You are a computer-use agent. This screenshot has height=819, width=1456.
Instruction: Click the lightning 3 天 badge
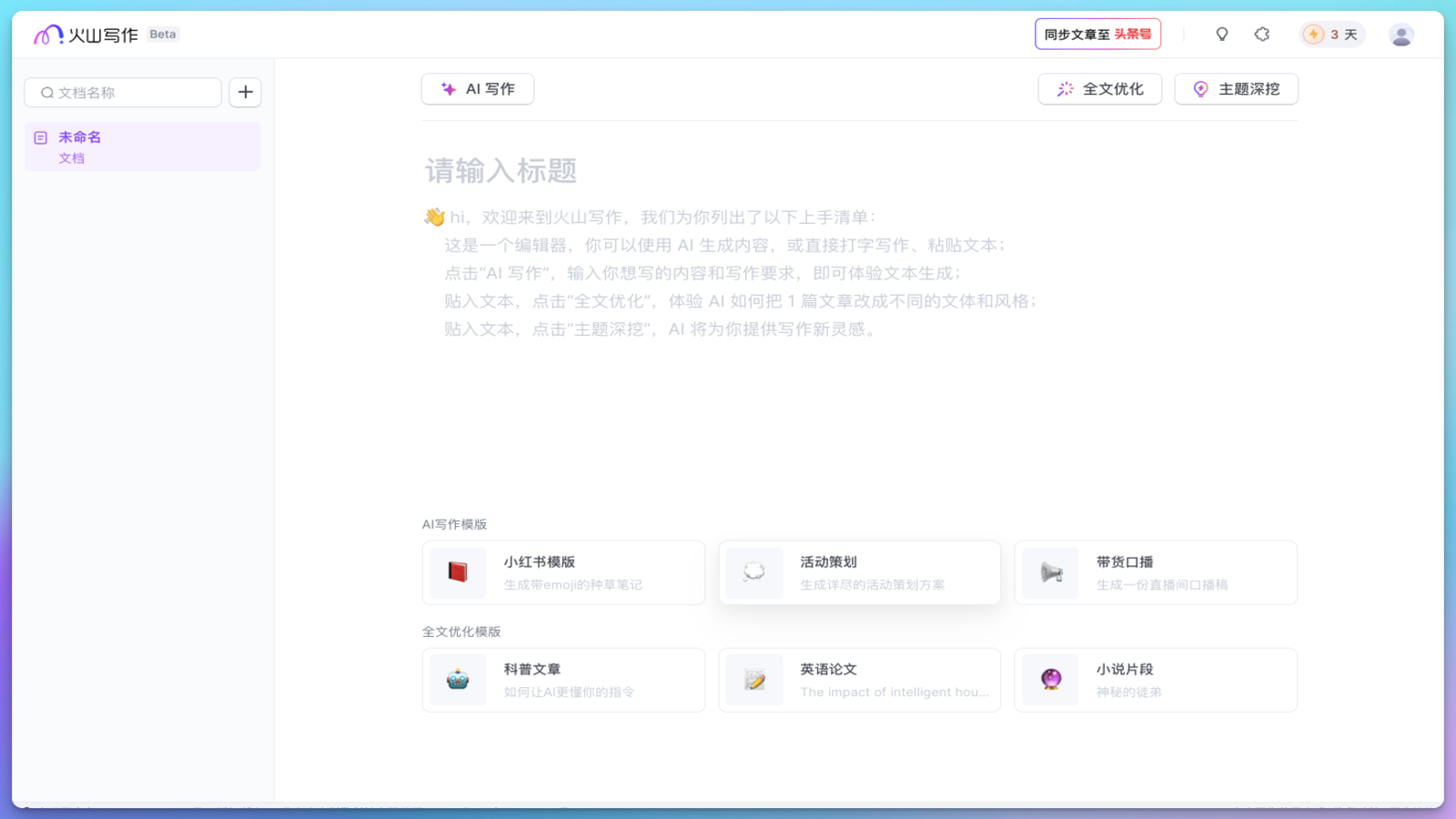tap(1332, 35)
